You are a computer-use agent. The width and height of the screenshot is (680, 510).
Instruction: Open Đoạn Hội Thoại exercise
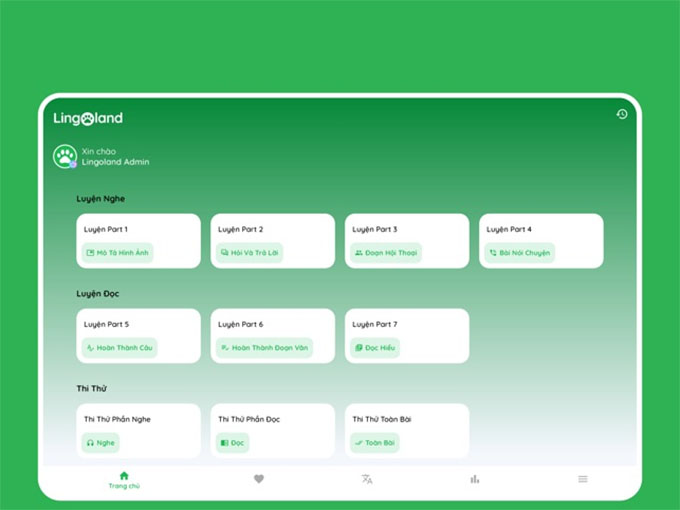383,253
